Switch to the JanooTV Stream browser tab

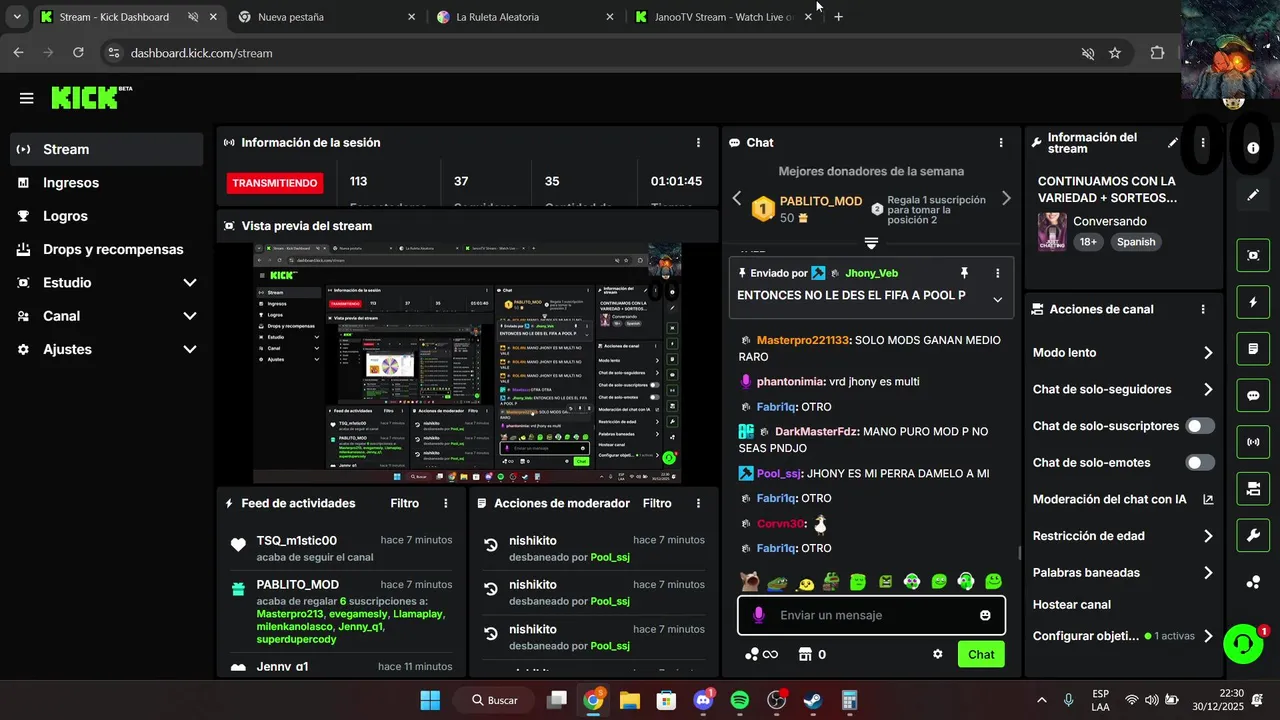tap(724, 17)
